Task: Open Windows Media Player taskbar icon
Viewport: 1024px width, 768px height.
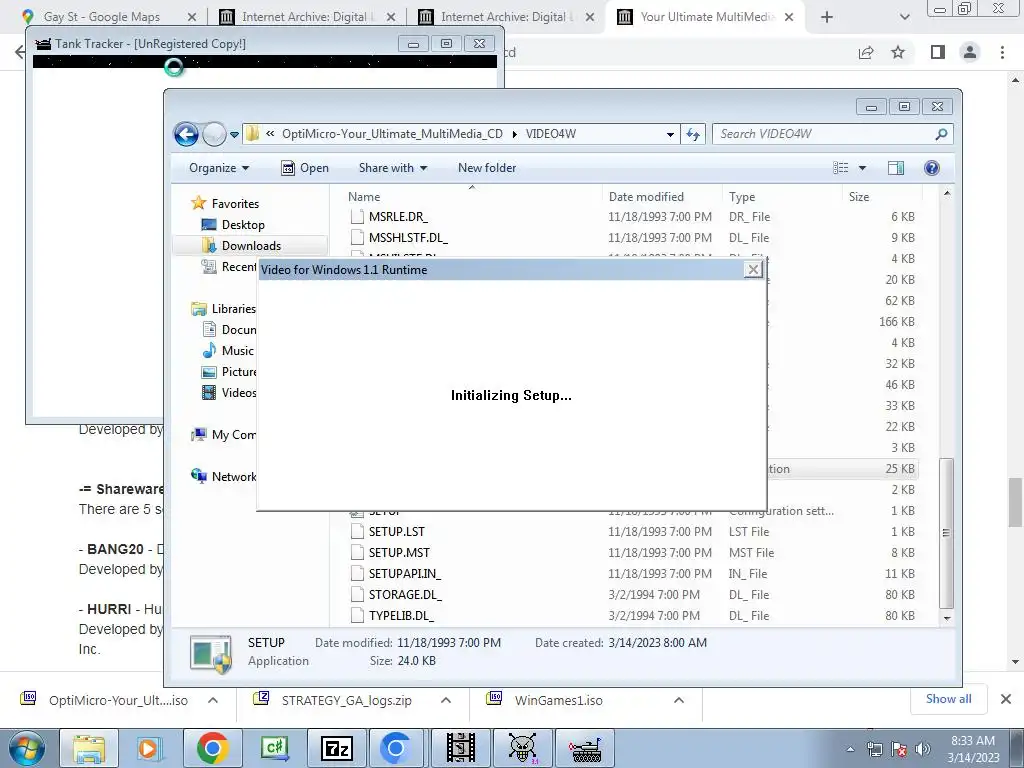Action: click(x=149, y=748)
